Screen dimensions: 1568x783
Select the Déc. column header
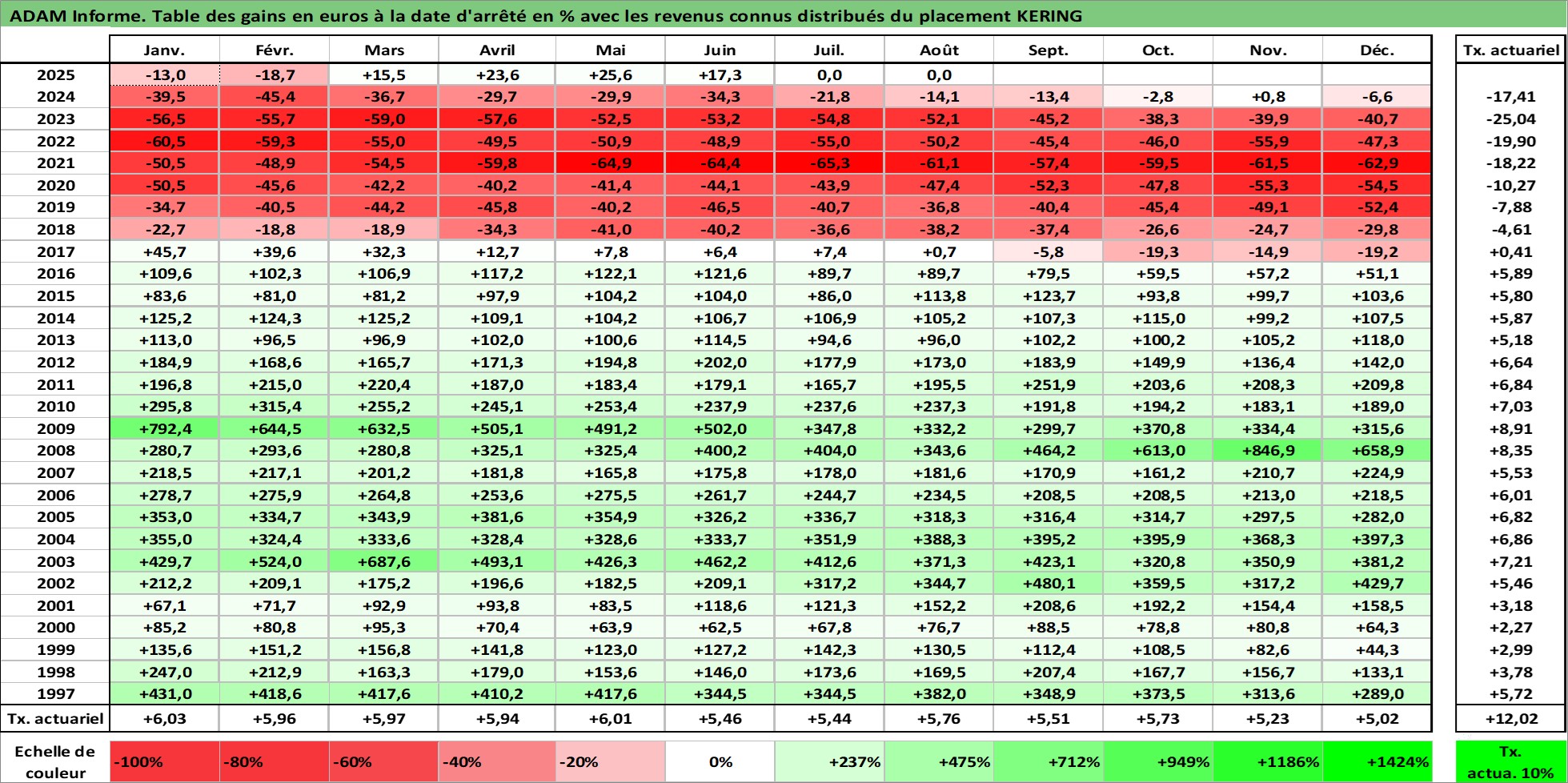(1377, 50)
